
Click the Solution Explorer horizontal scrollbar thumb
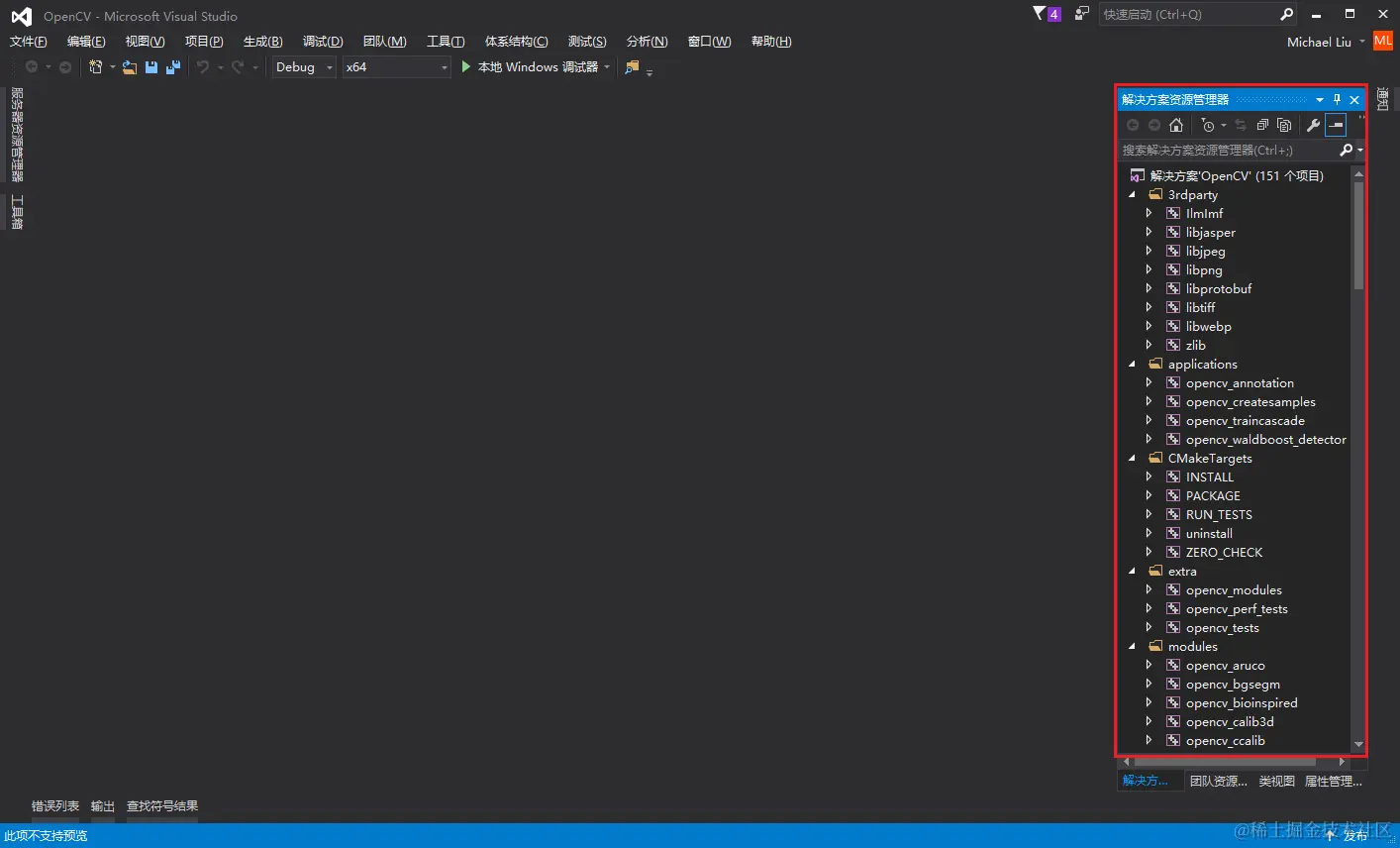click(x=1225, y=762)
